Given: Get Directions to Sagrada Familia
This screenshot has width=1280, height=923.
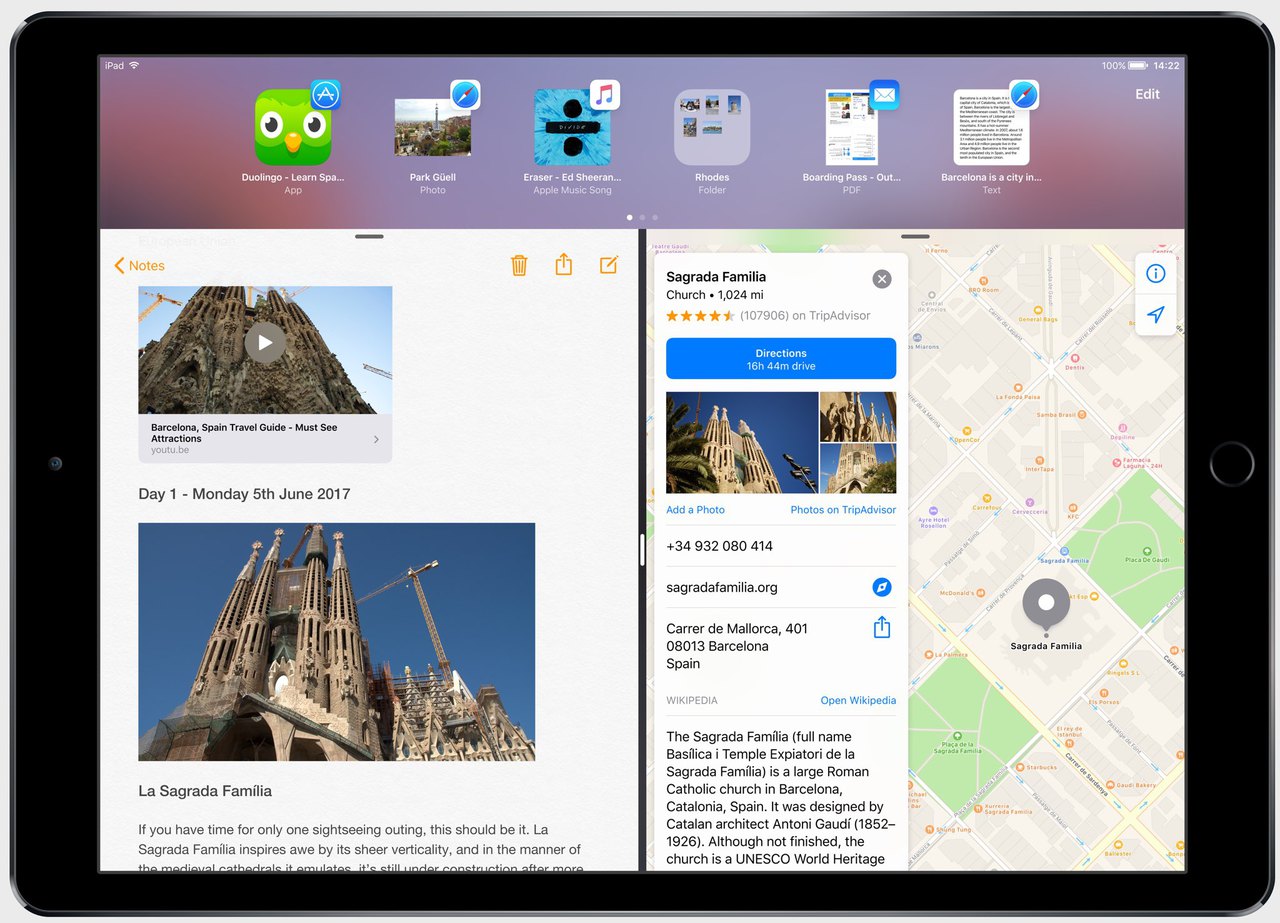Looking at the screenshot, I should (x=780, y=359).
